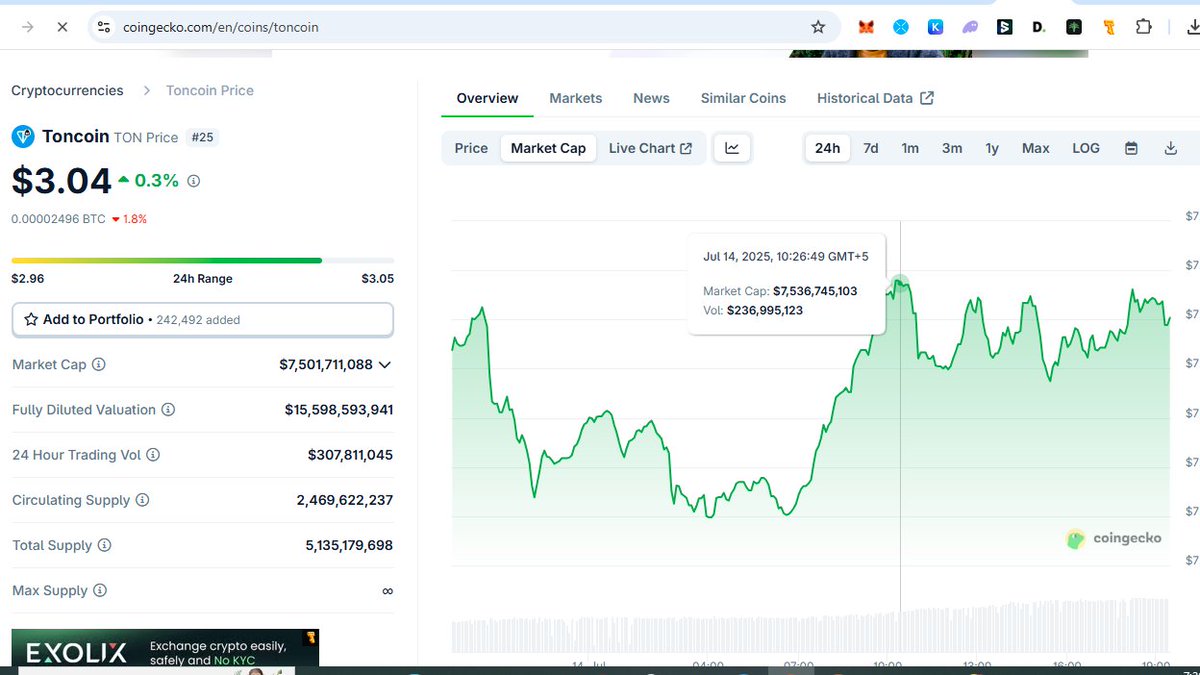Select the 7d time range
1200x675 pixels.
870,148
